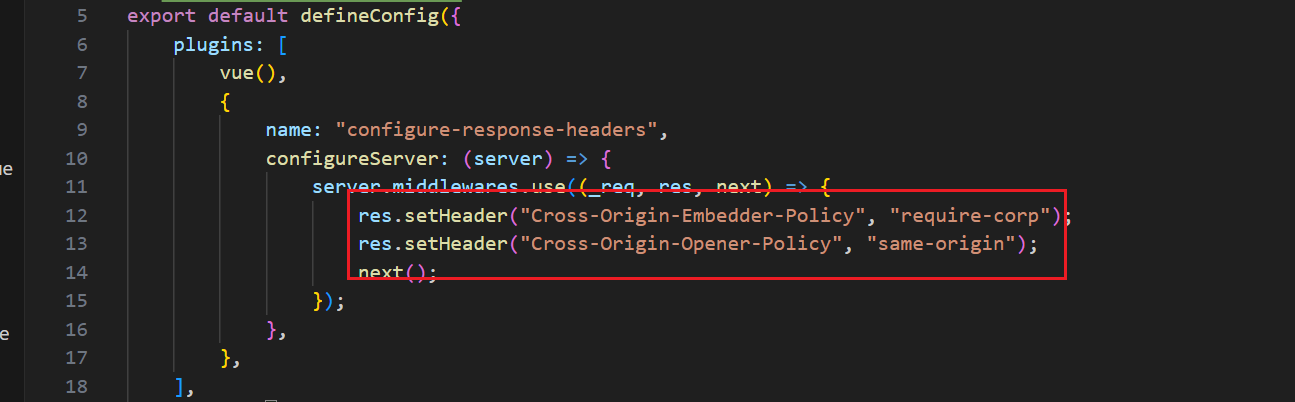Place cursor on the vue() call
Screen dimensions: 1295x402
pyautogui.click(x=243, y=73)
